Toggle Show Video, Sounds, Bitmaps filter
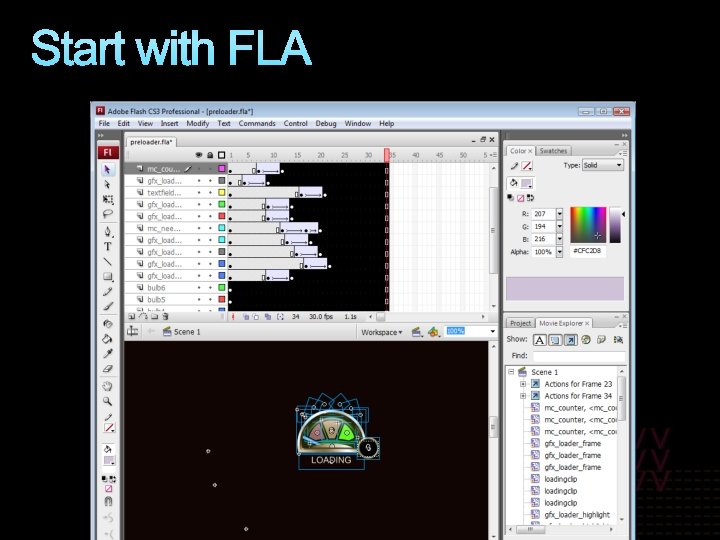720x540 pixels. pos(586,340)
